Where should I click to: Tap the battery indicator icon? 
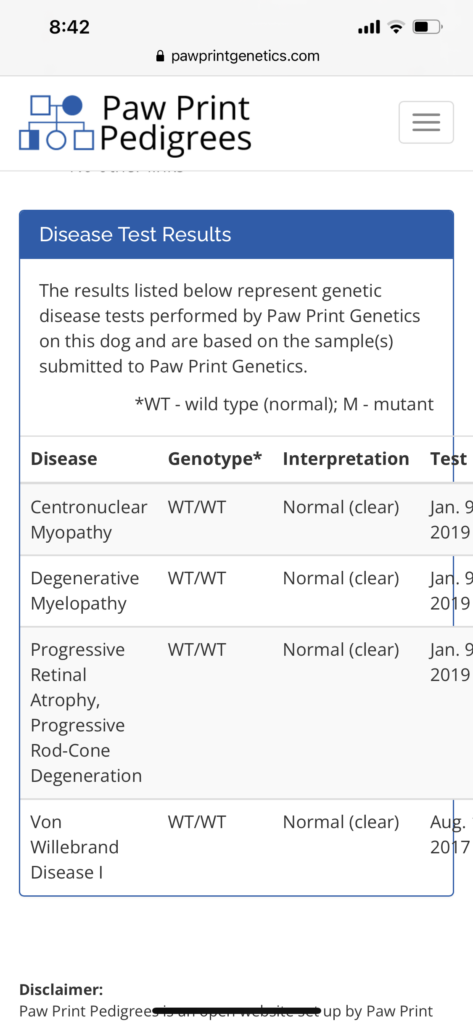pyautogui.click(x=428, y=27)
